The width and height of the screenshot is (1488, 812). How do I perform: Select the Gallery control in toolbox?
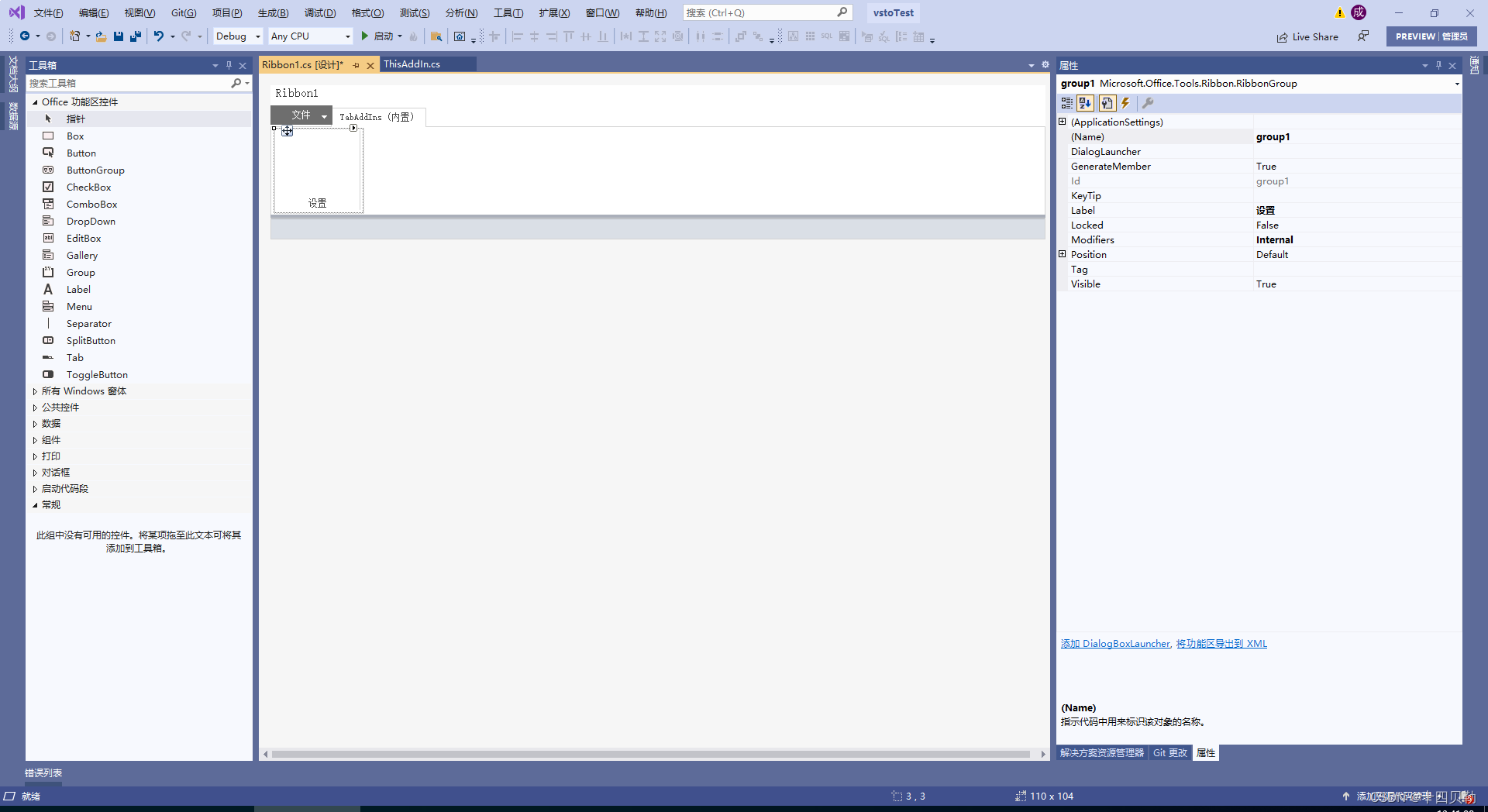139,255
